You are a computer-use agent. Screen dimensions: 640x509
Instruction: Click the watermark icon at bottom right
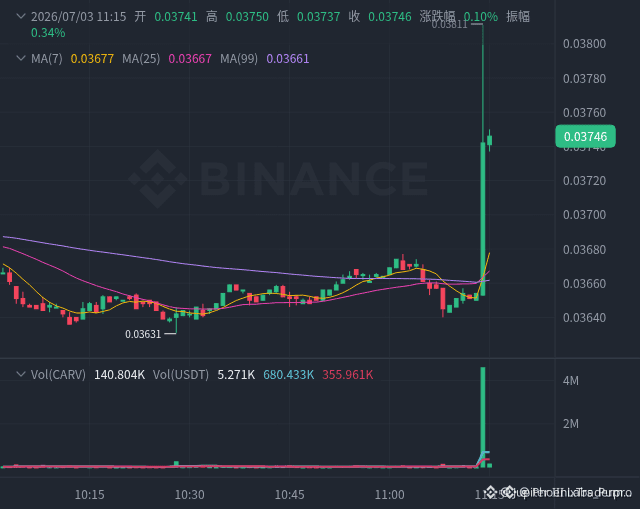pyautogui.click(x=491, y=492)
